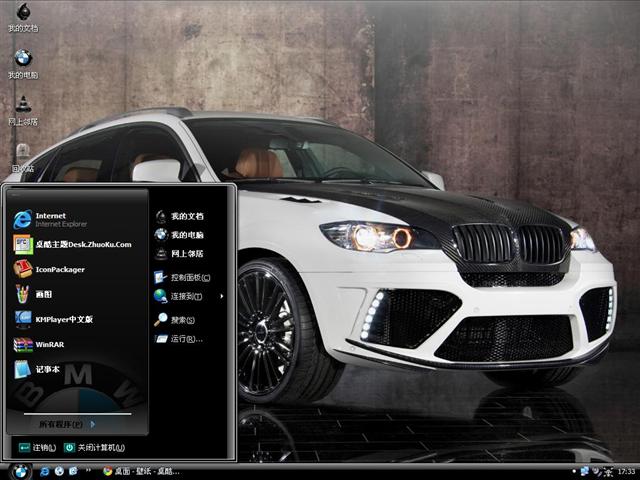Launch IconPackager from the Start menu
Image resolution: width=640 pixels, height=480 pixels.
pyautogui.click(x=59, y=269)
